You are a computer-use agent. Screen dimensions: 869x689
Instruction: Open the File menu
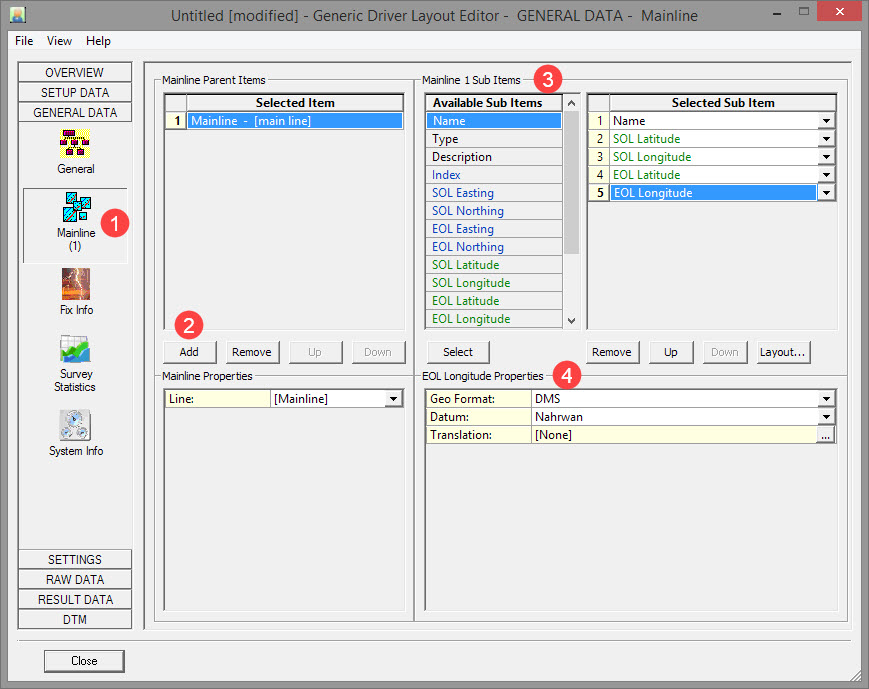24,41
